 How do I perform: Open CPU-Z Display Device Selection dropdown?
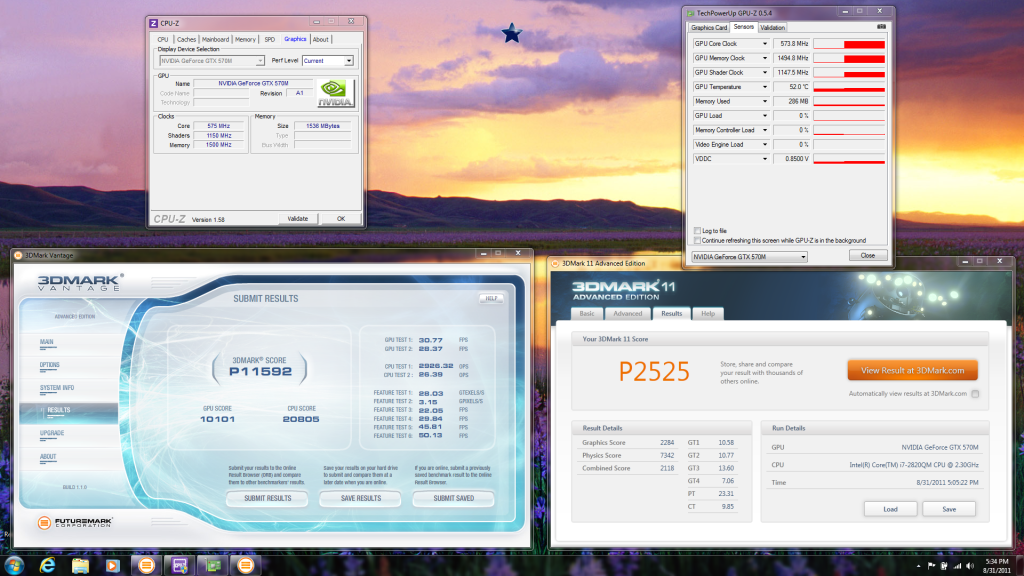point(212,61)
